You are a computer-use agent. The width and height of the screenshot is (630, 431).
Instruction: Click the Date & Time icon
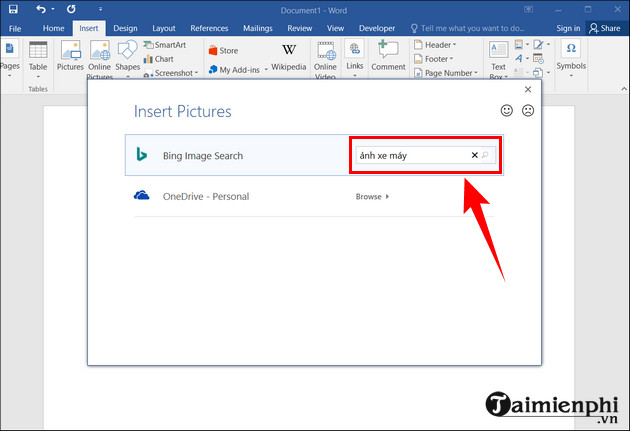tap(539, 59)
